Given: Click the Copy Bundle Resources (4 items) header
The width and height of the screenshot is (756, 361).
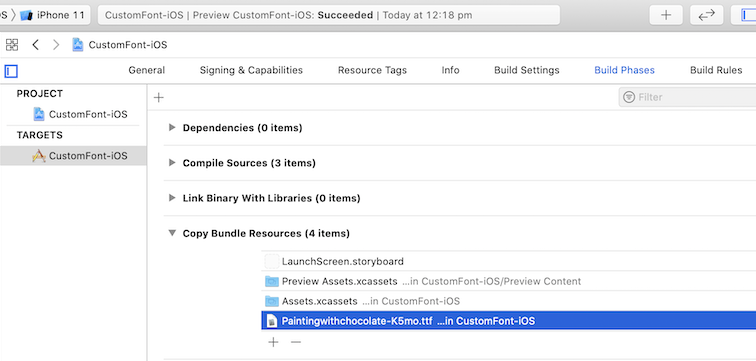Looking at the screenshot, I should tap(266, 233).
